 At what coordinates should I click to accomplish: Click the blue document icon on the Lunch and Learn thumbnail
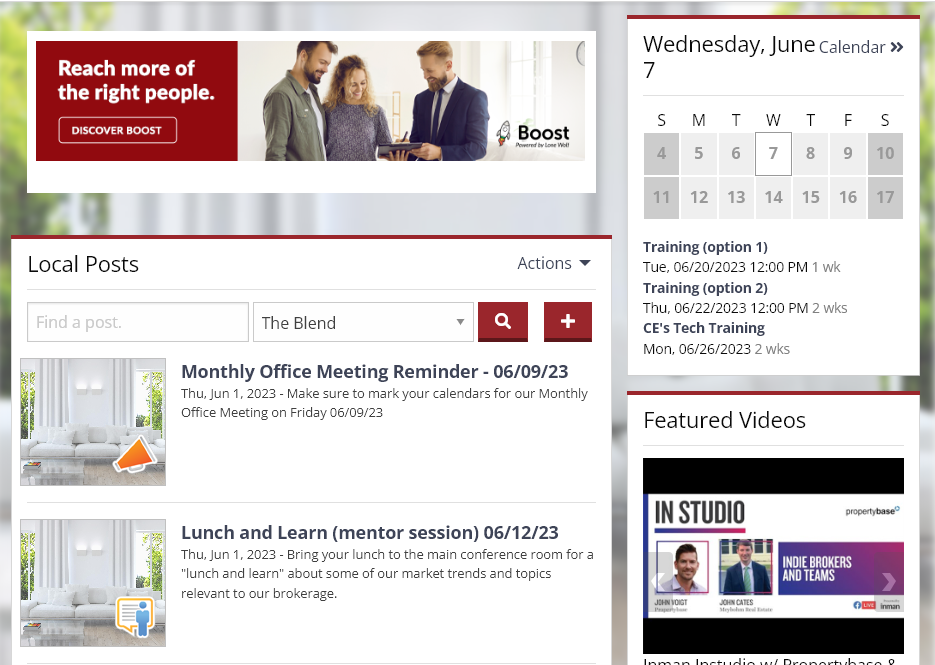(x=136, y=615)
